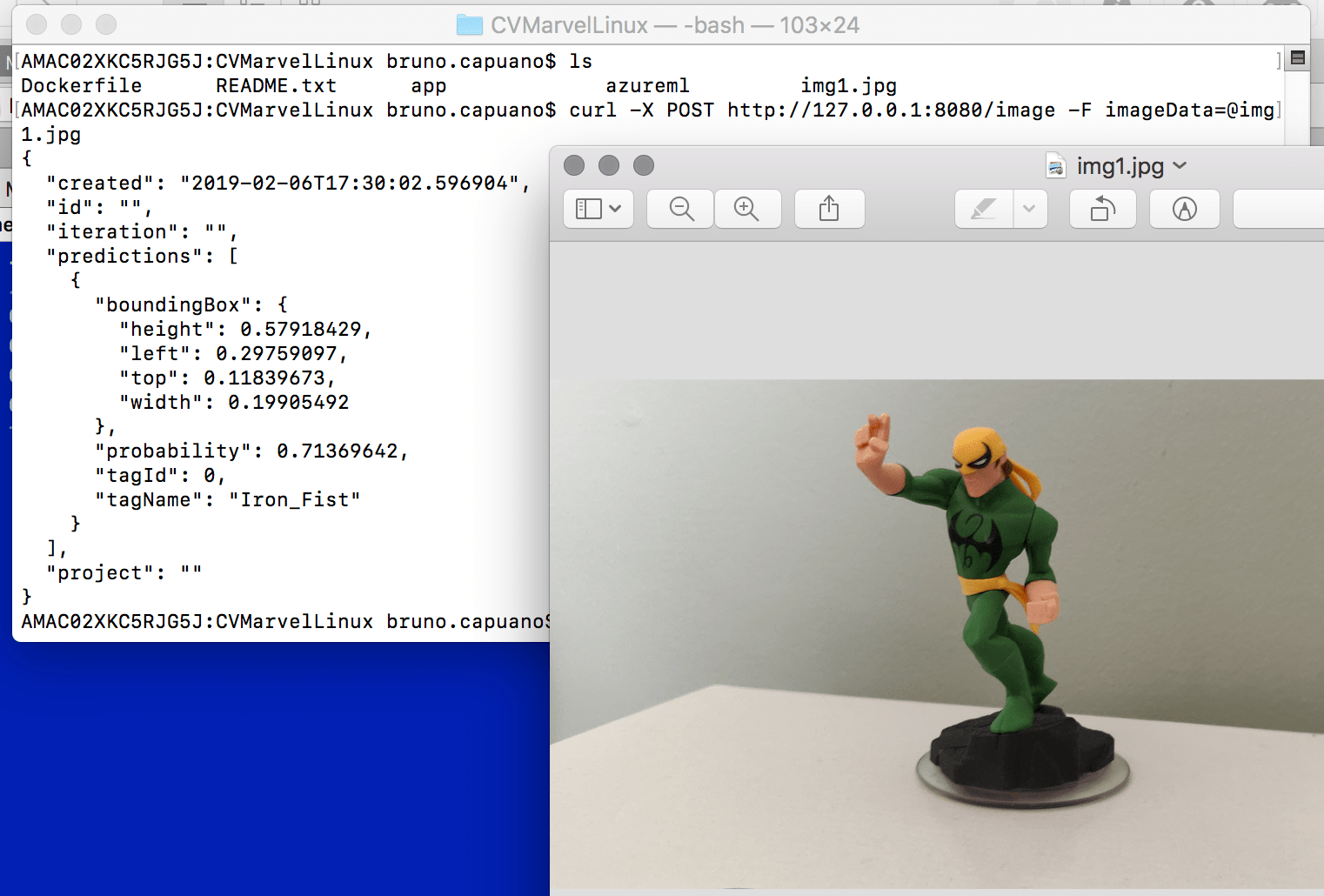
Task: Open the Markup toolbar with the pen icon
Action: pyautogui.click(x=1184, y=209)
